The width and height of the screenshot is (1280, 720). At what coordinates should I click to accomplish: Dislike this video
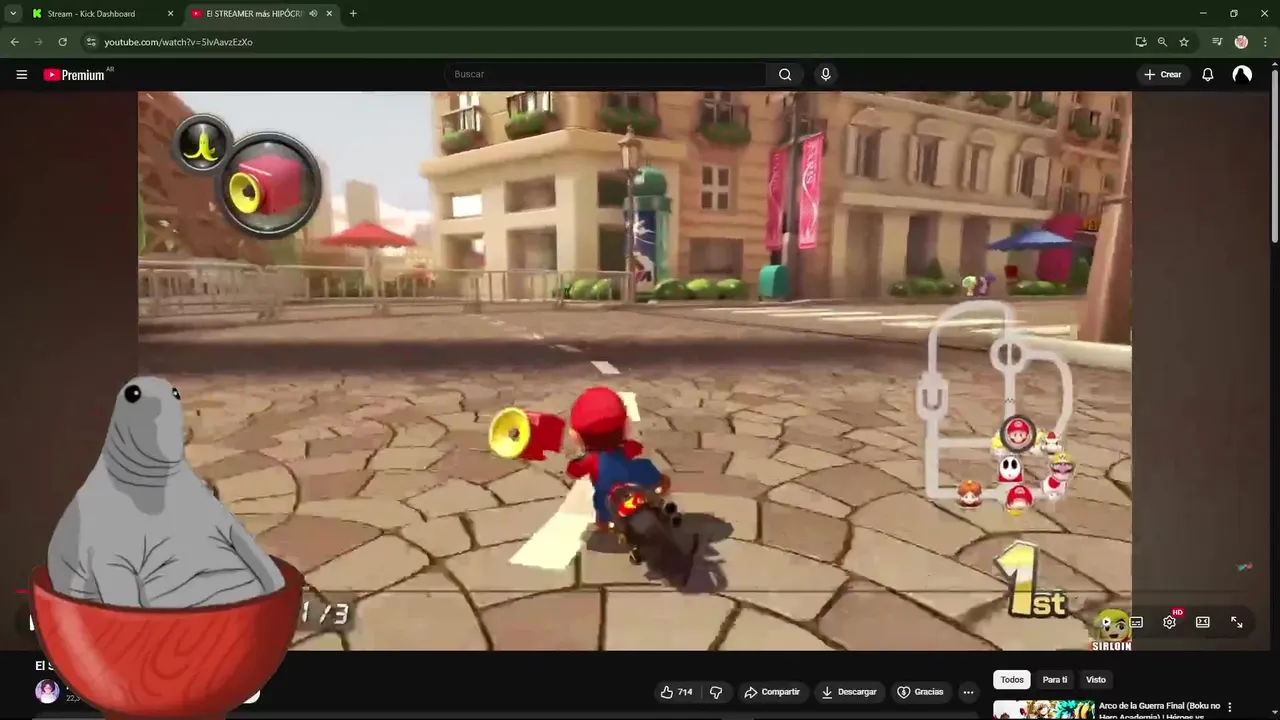pyautogui.click(x=716, y=692)
